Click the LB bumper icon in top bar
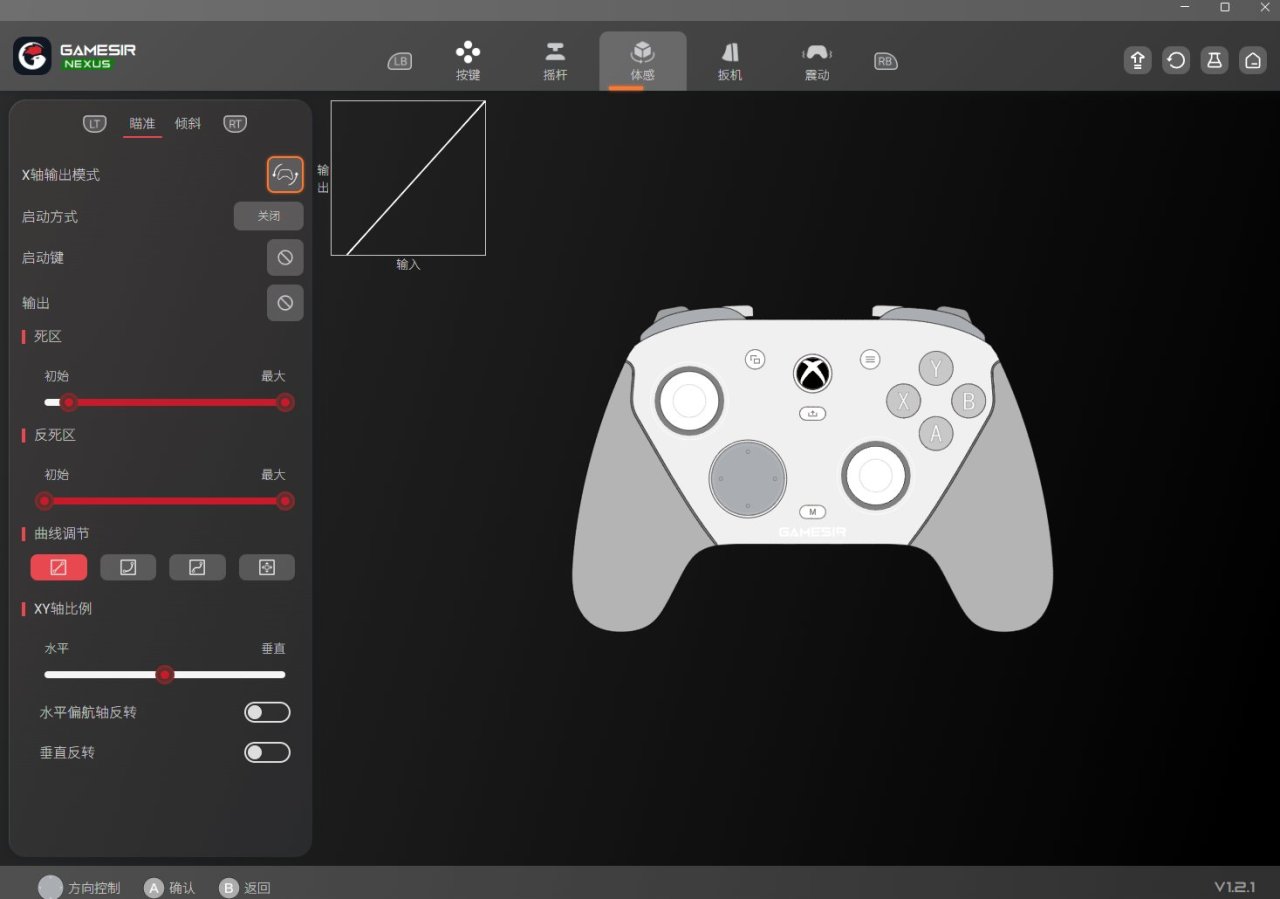Viewport: 1280px width, 899px height. coord(400,61)
